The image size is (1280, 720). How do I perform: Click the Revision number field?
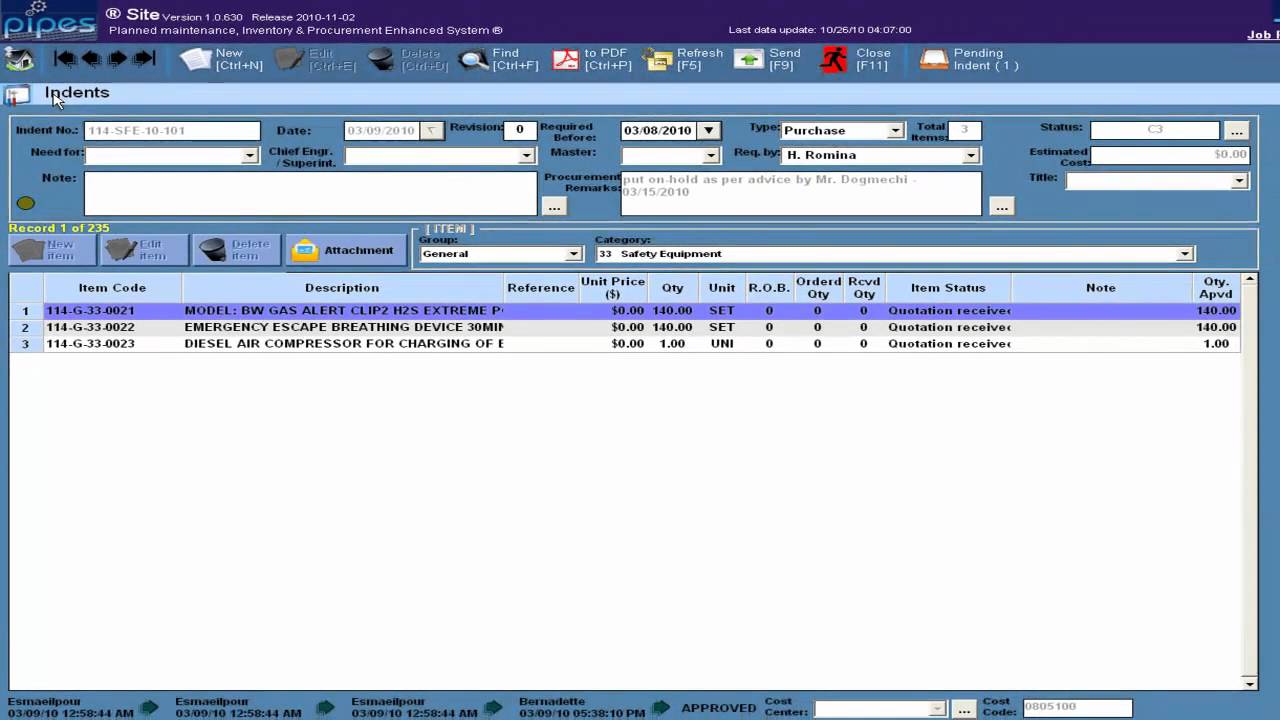click(x=519, y=130)
